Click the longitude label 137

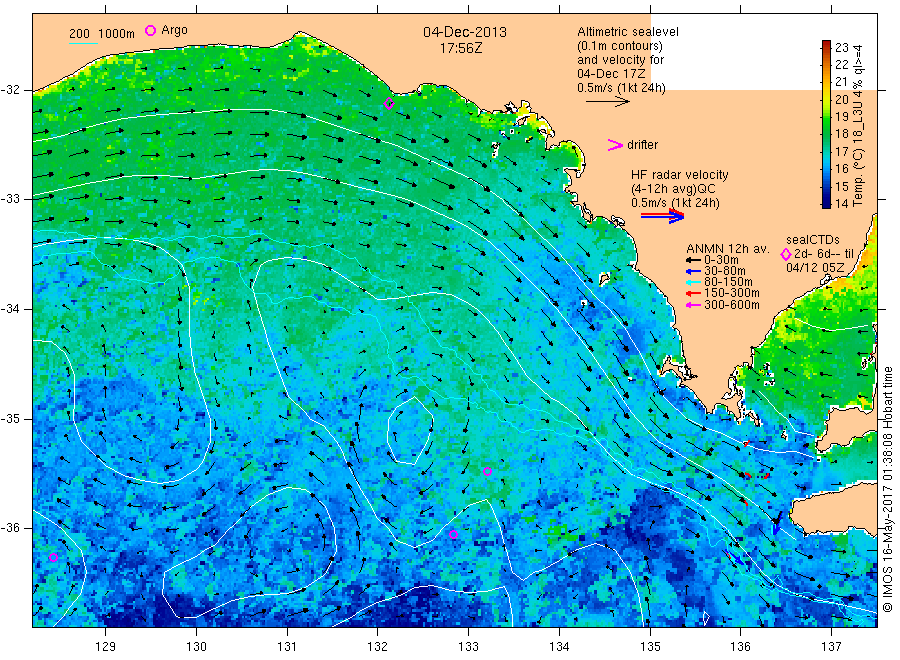832,647
